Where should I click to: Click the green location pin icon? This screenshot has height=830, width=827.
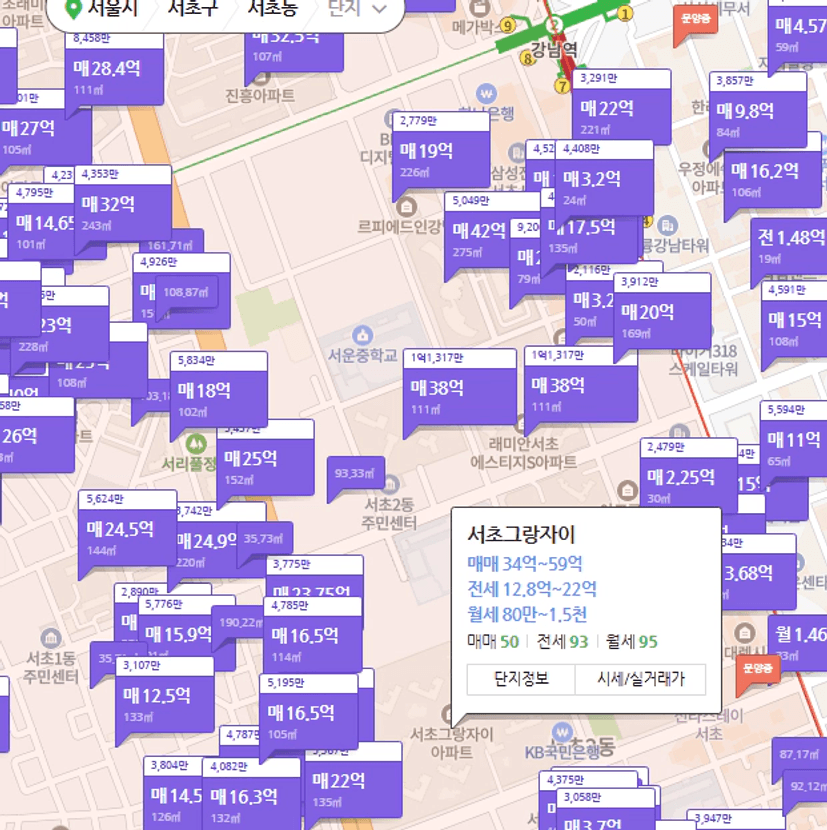[73, 8]
